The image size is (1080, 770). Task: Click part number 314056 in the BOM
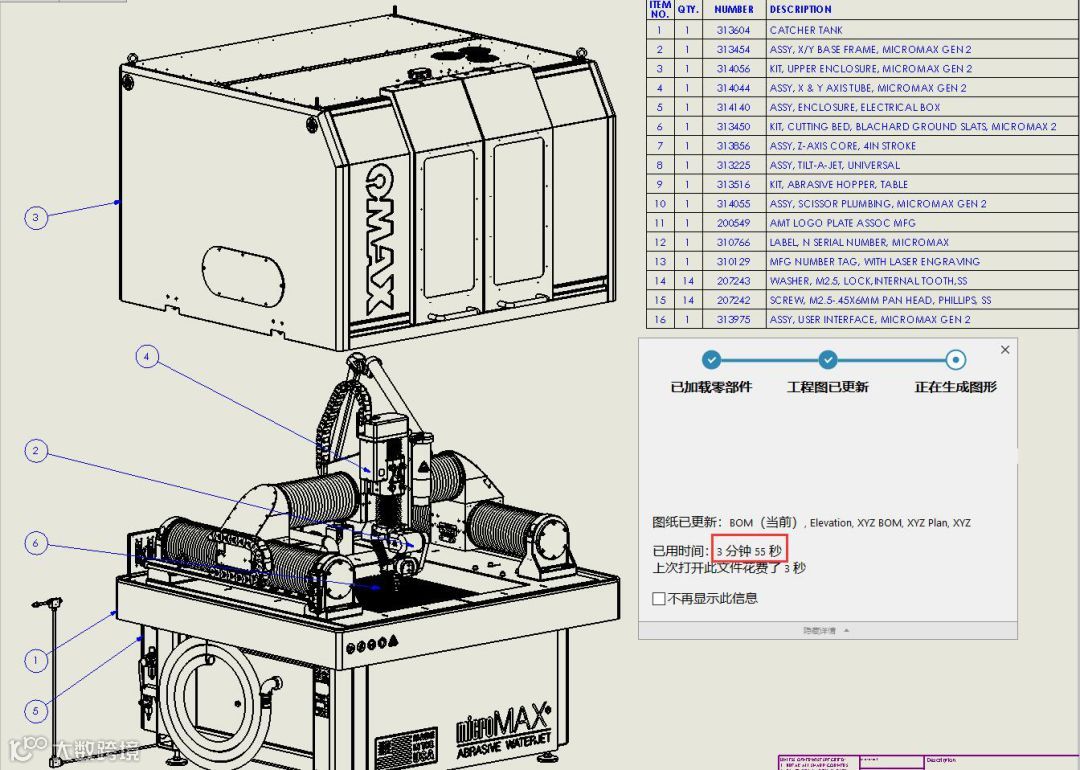pyautogui.click(x=734, y=69)
